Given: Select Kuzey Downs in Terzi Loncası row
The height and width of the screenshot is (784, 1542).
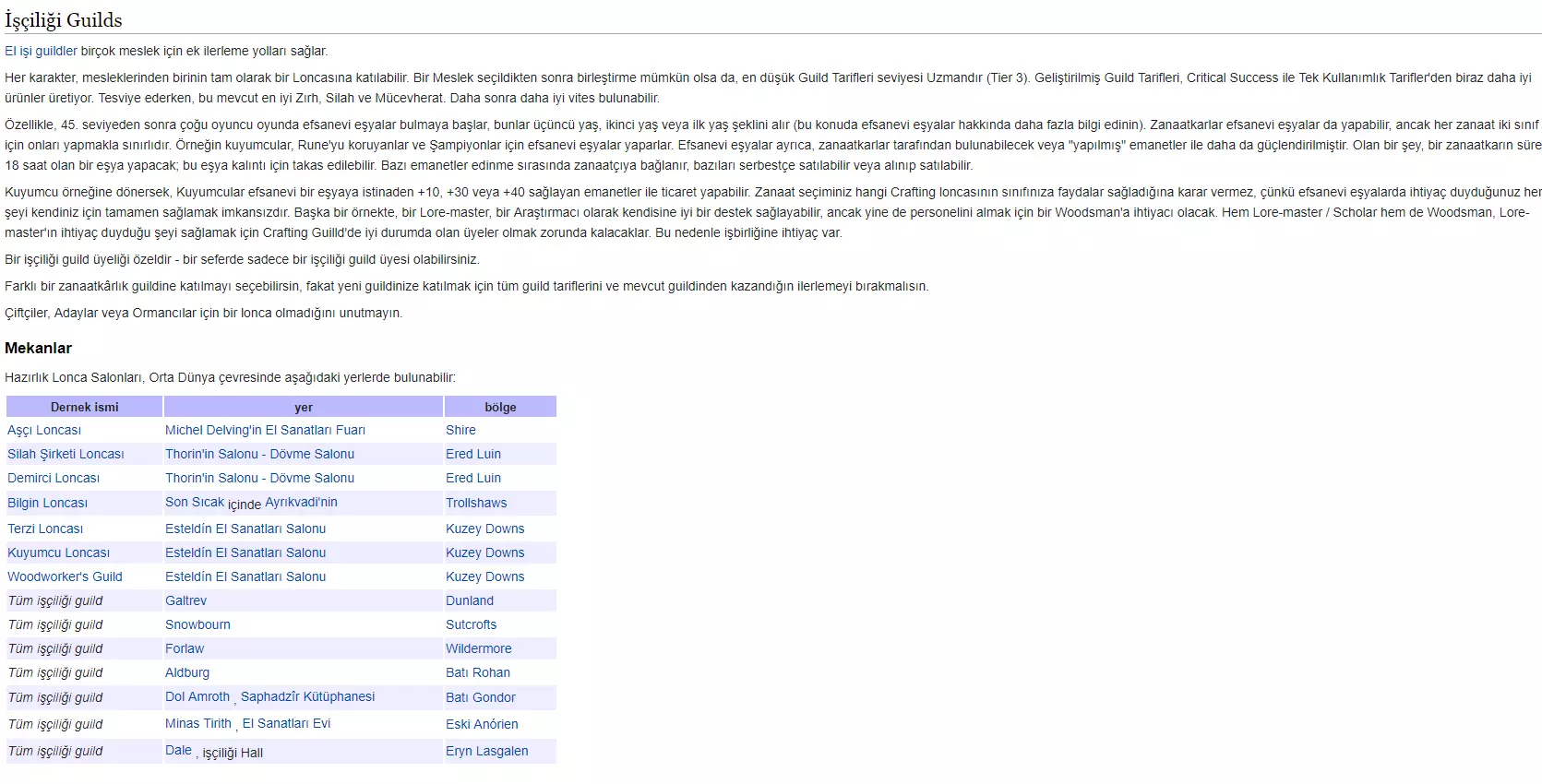Looking at the screenshot, I should tap(484, 529).
